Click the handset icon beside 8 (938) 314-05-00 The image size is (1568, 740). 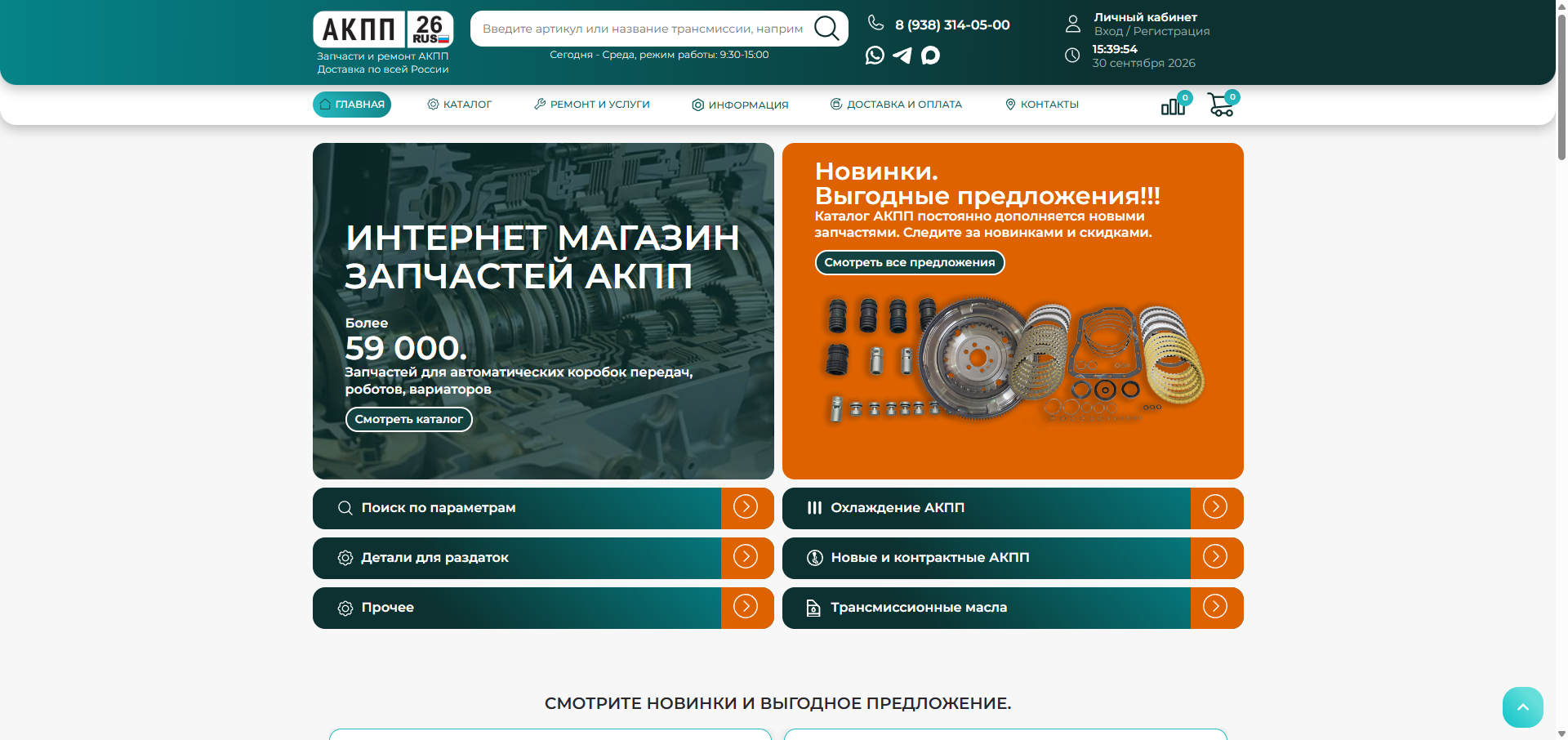(875, 23)
